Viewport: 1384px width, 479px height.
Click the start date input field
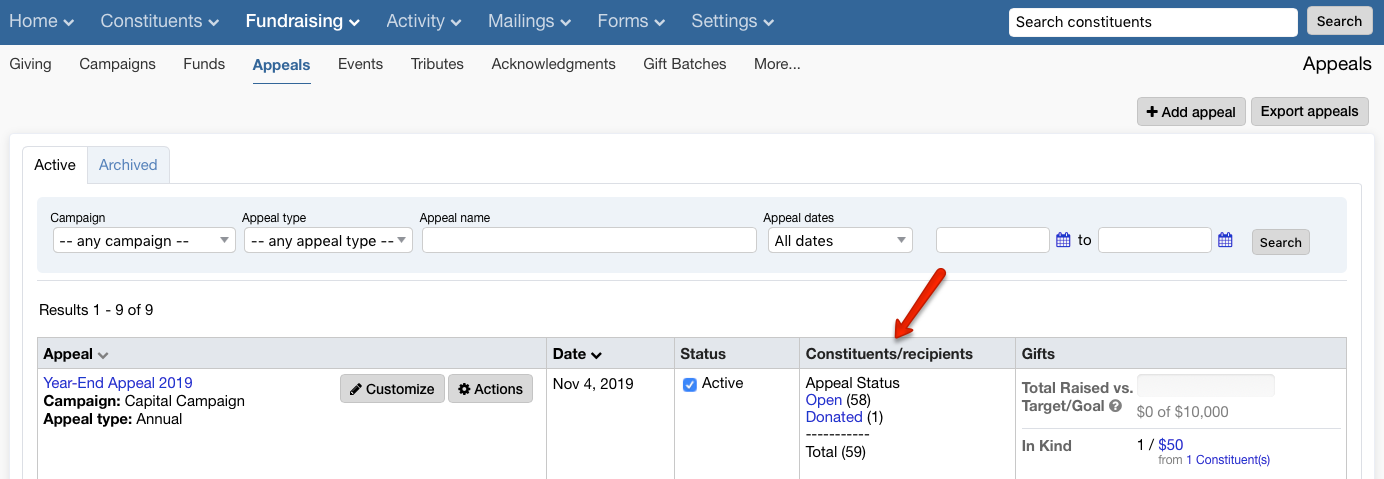[992, 240]
